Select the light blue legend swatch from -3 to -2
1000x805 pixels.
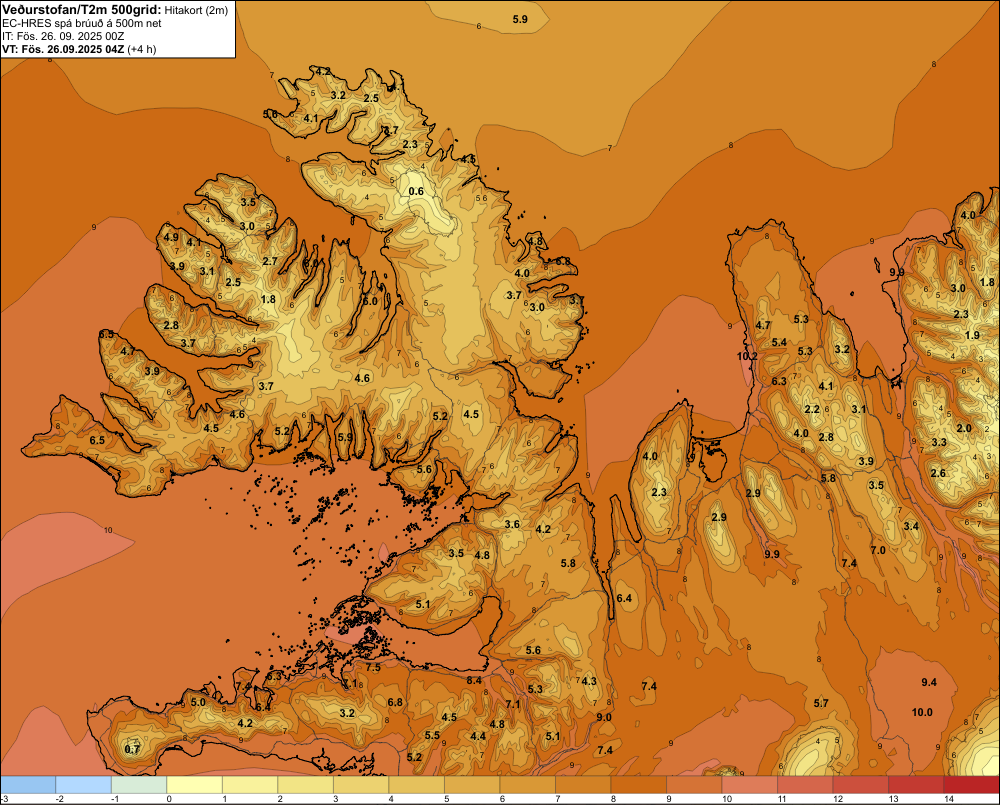[28, 785]
